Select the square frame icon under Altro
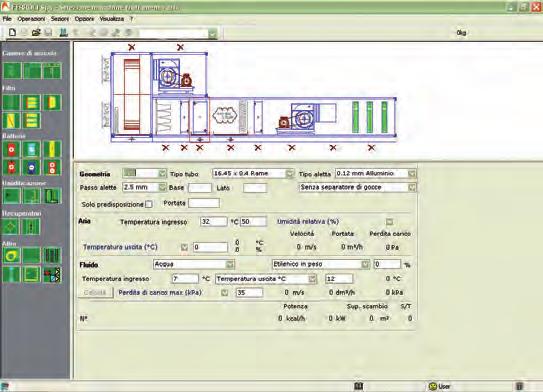This screenshot has width=543, height=392. [32, 274]
